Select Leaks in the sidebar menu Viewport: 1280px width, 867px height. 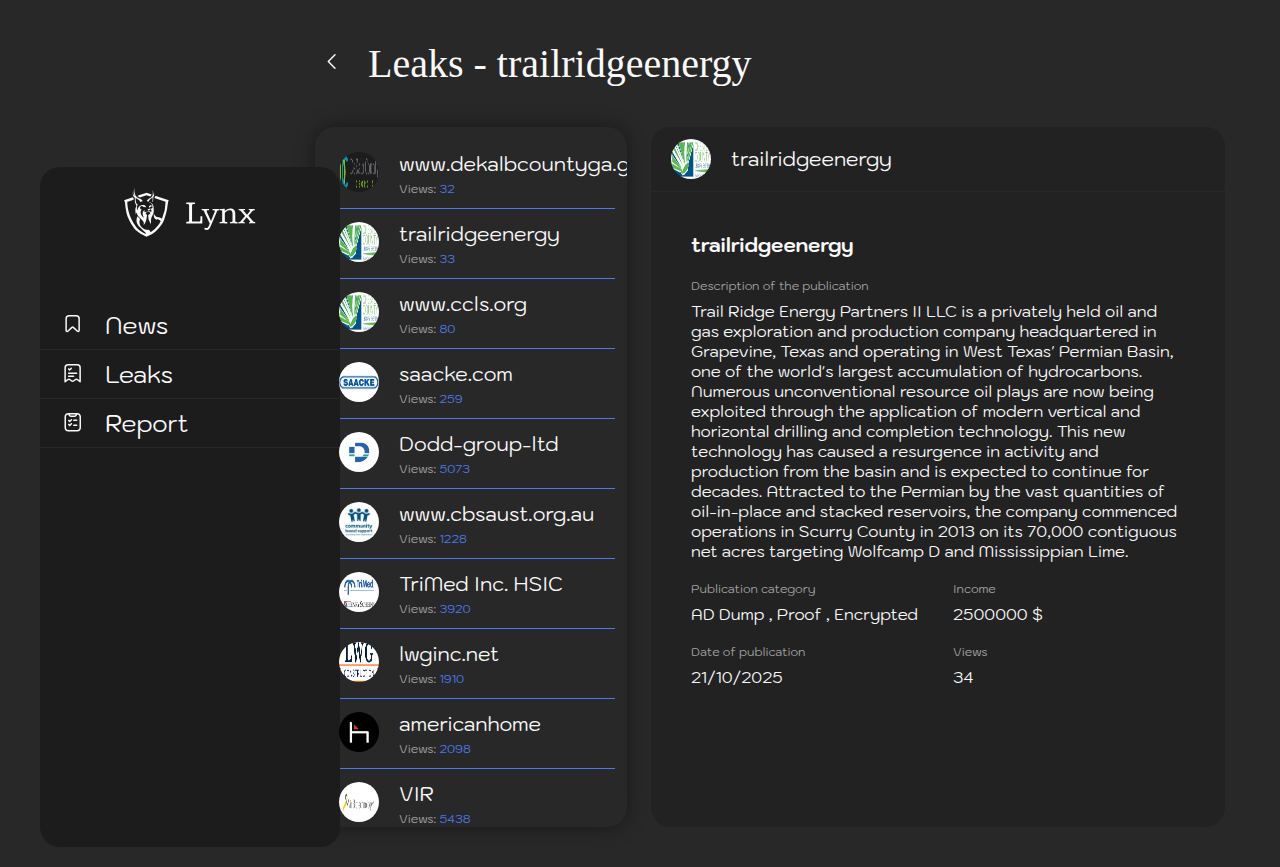pyautogui.click(x=139, y=375)
